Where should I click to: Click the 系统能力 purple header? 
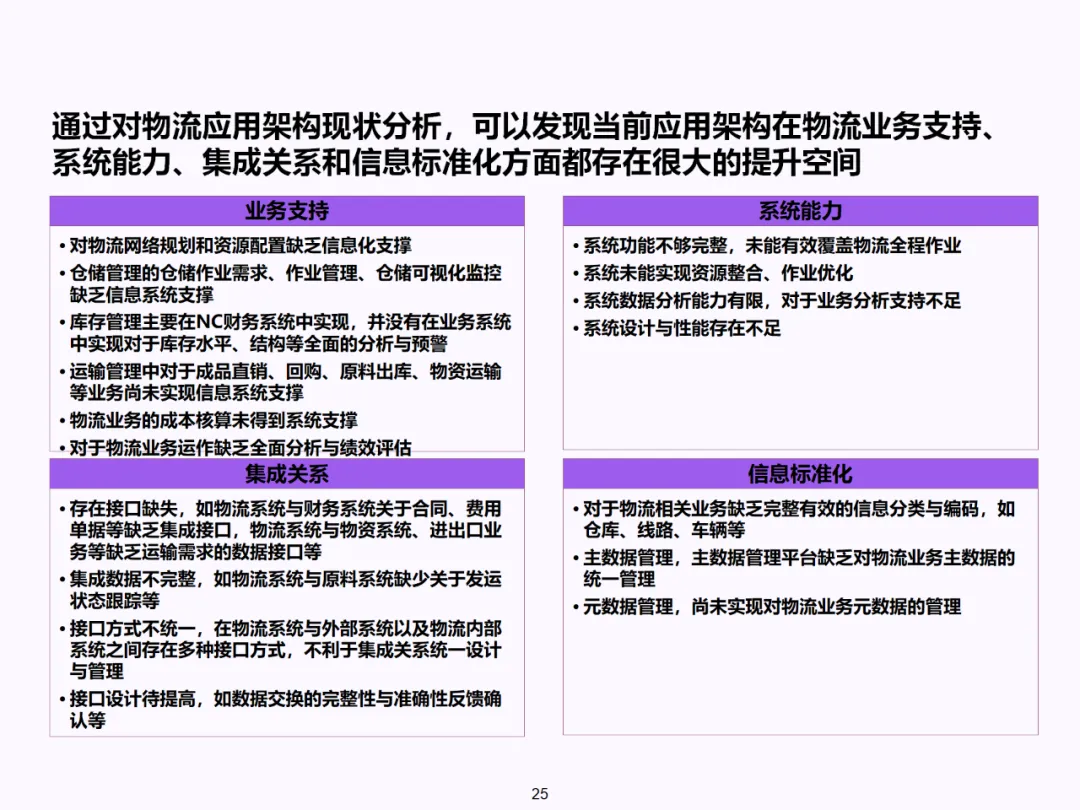coord(800,211)
